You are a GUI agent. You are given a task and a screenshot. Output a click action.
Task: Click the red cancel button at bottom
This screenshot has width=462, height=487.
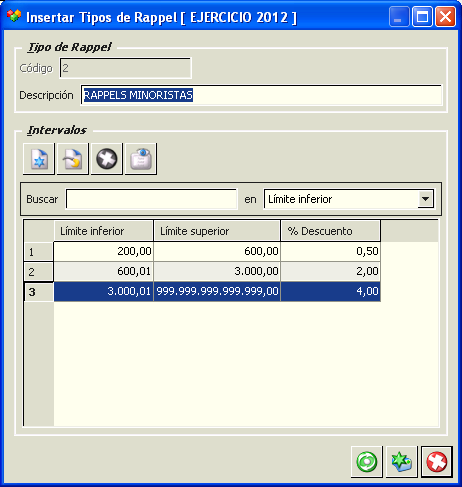(x=437, y=462)
